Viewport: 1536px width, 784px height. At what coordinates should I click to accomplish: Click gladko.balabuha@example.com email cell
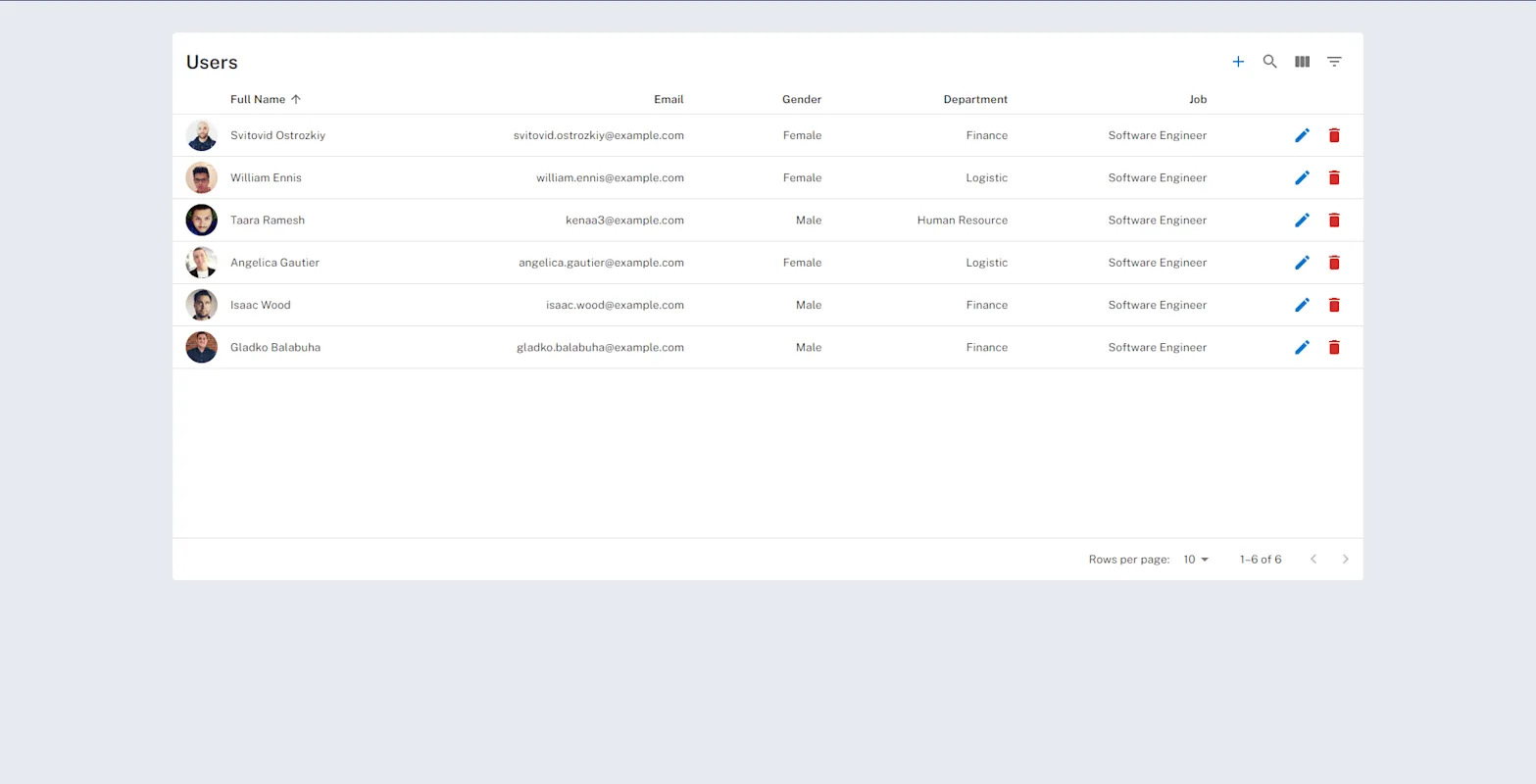pyautogui.click(x=600, y=347)
